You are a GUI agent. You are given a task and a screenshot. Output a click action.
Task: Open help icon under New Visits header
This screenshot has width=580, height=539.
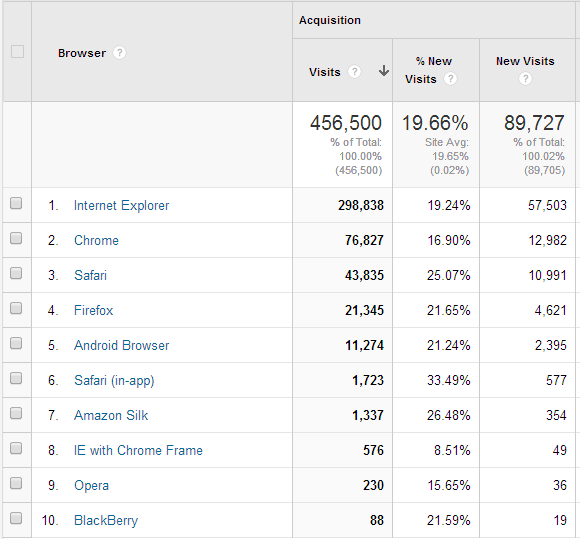pos(525,78)
